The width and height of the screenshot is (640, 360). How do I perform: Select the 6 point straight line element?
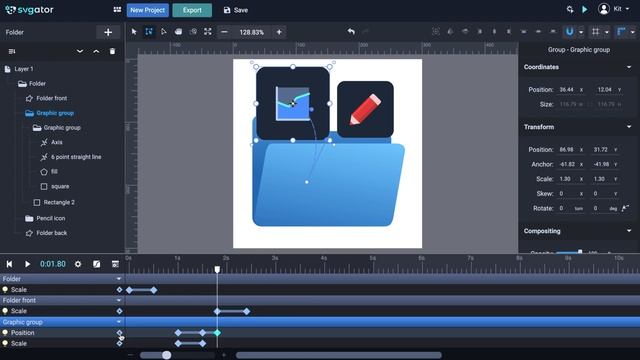click(x=76, y=157)
